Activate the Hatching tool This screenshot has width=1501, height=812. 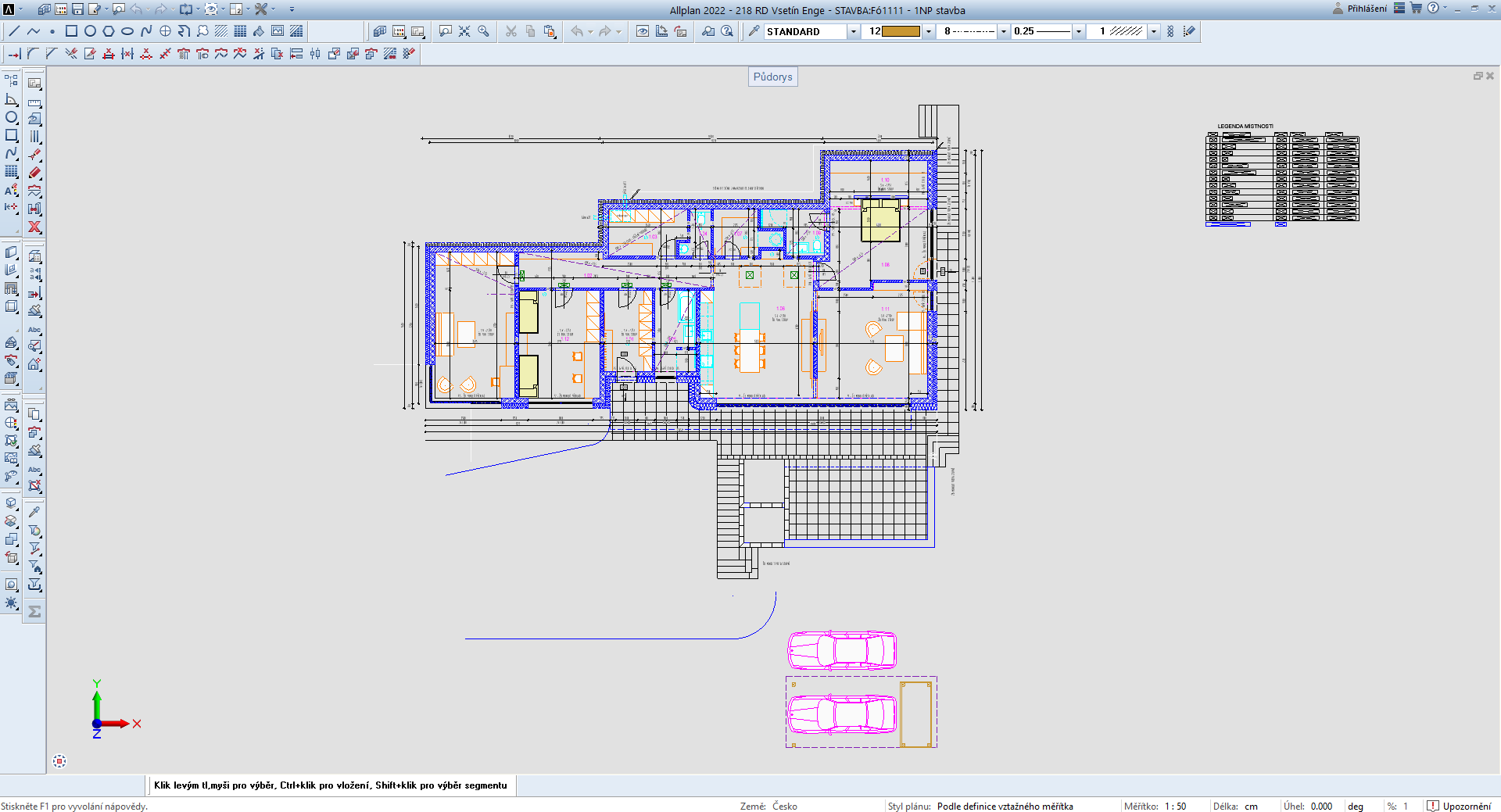click(x=221, y=31)
